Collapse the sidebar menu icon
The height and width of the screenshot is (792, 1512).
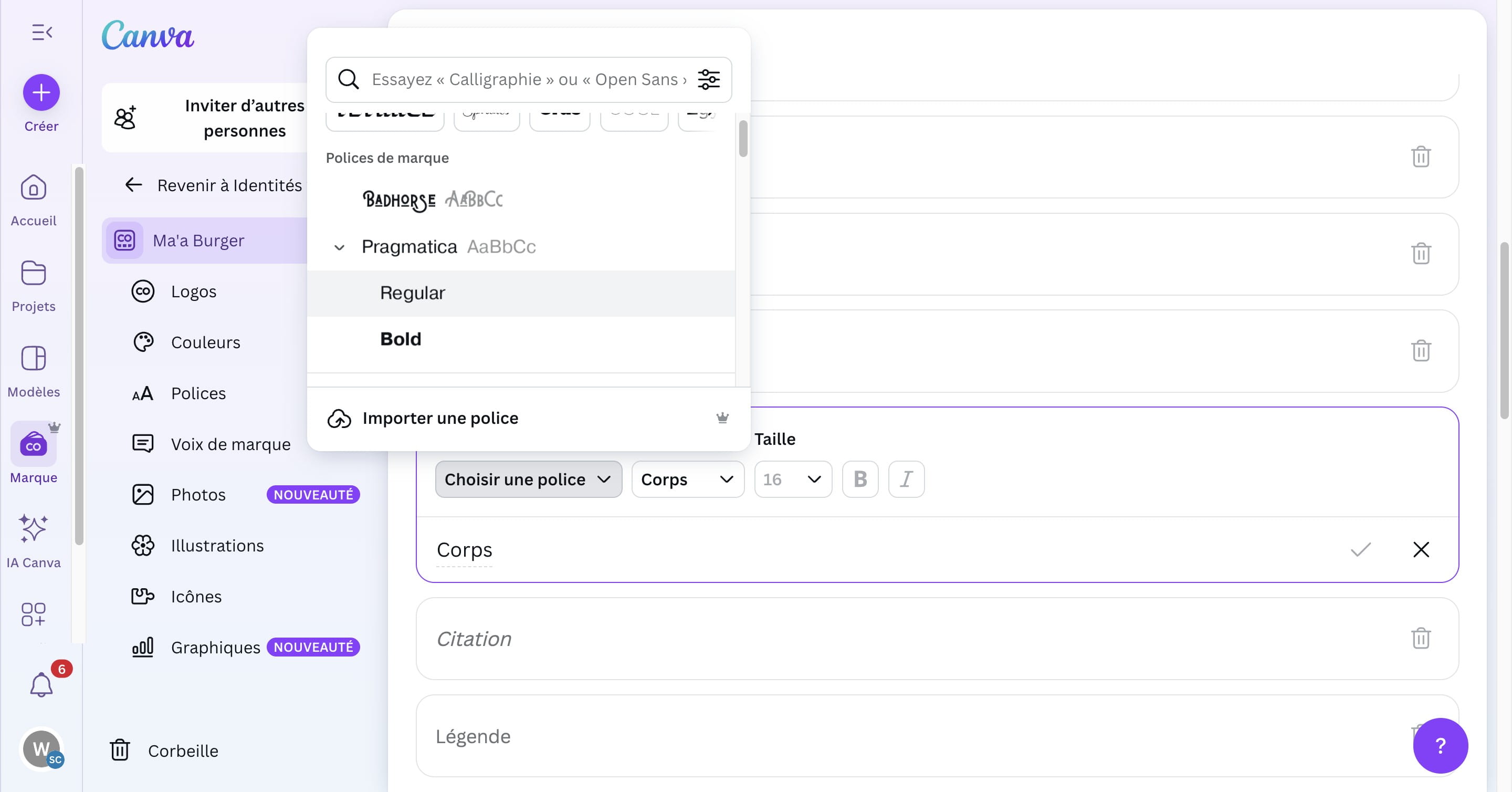(41, 32)
